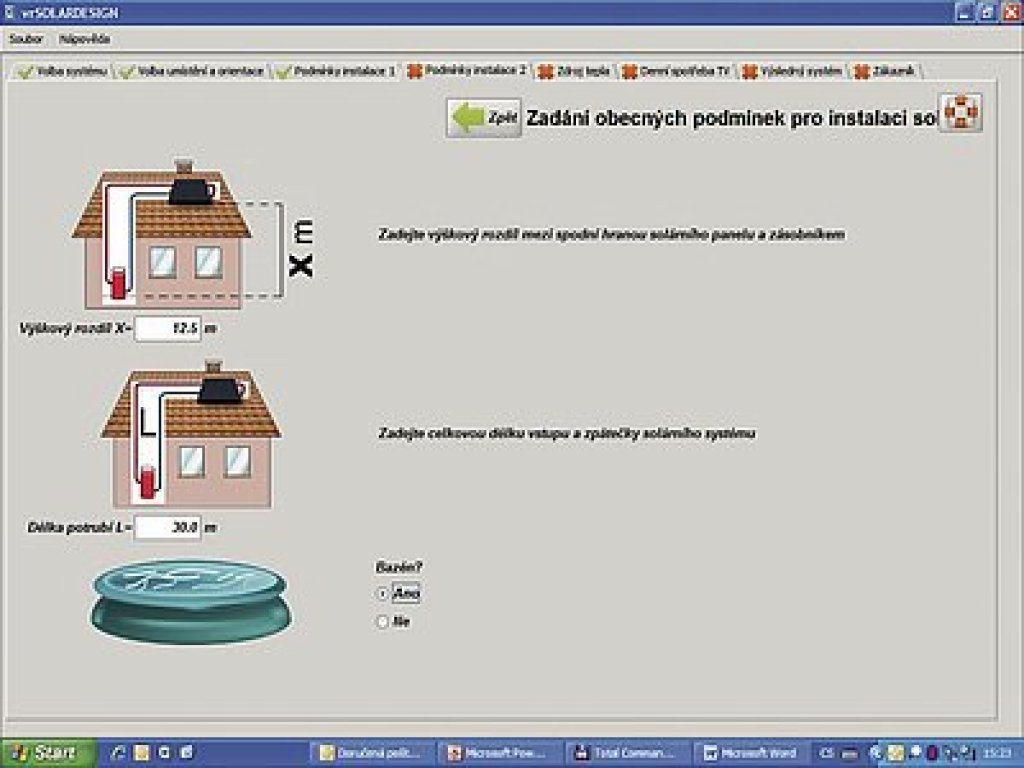1024x768 pixels.
Task: Click the vrSOLARDESIGN title bar app icon
Action: pos(8,12)
